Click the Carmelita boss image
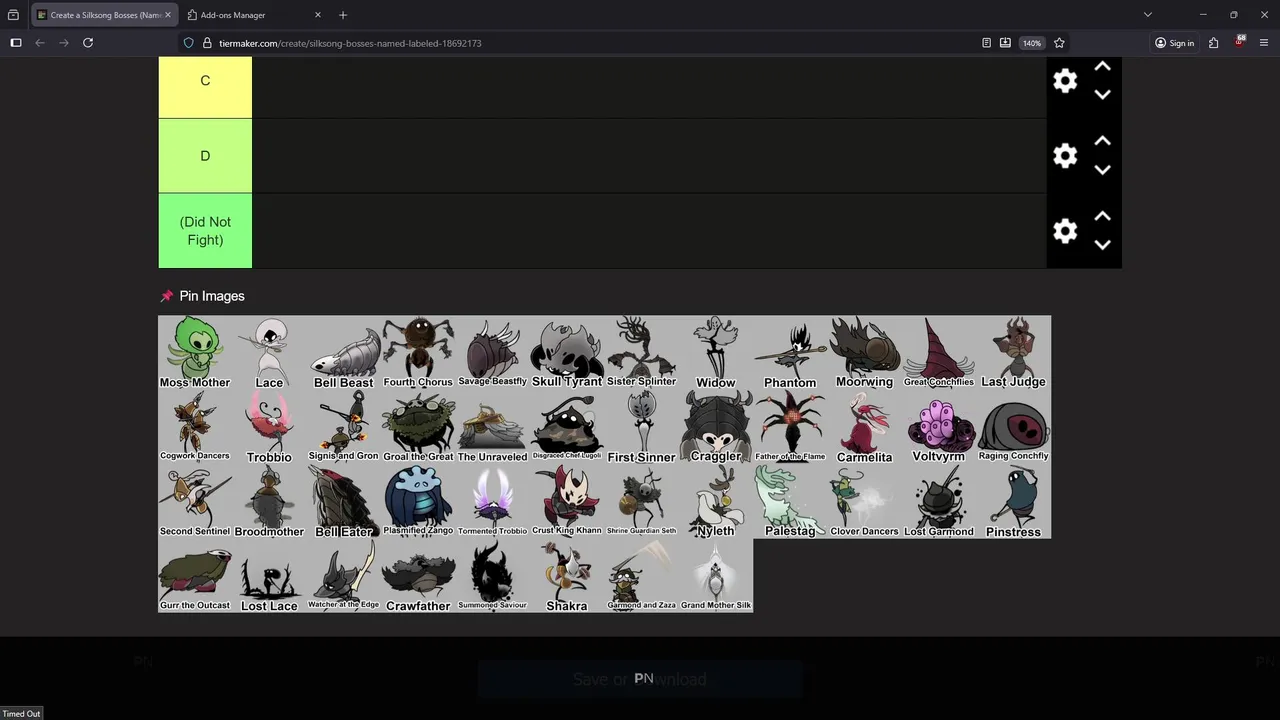The width and height of the screenshot is (1280, 720). pyautogui.click(x=864, y=427)
